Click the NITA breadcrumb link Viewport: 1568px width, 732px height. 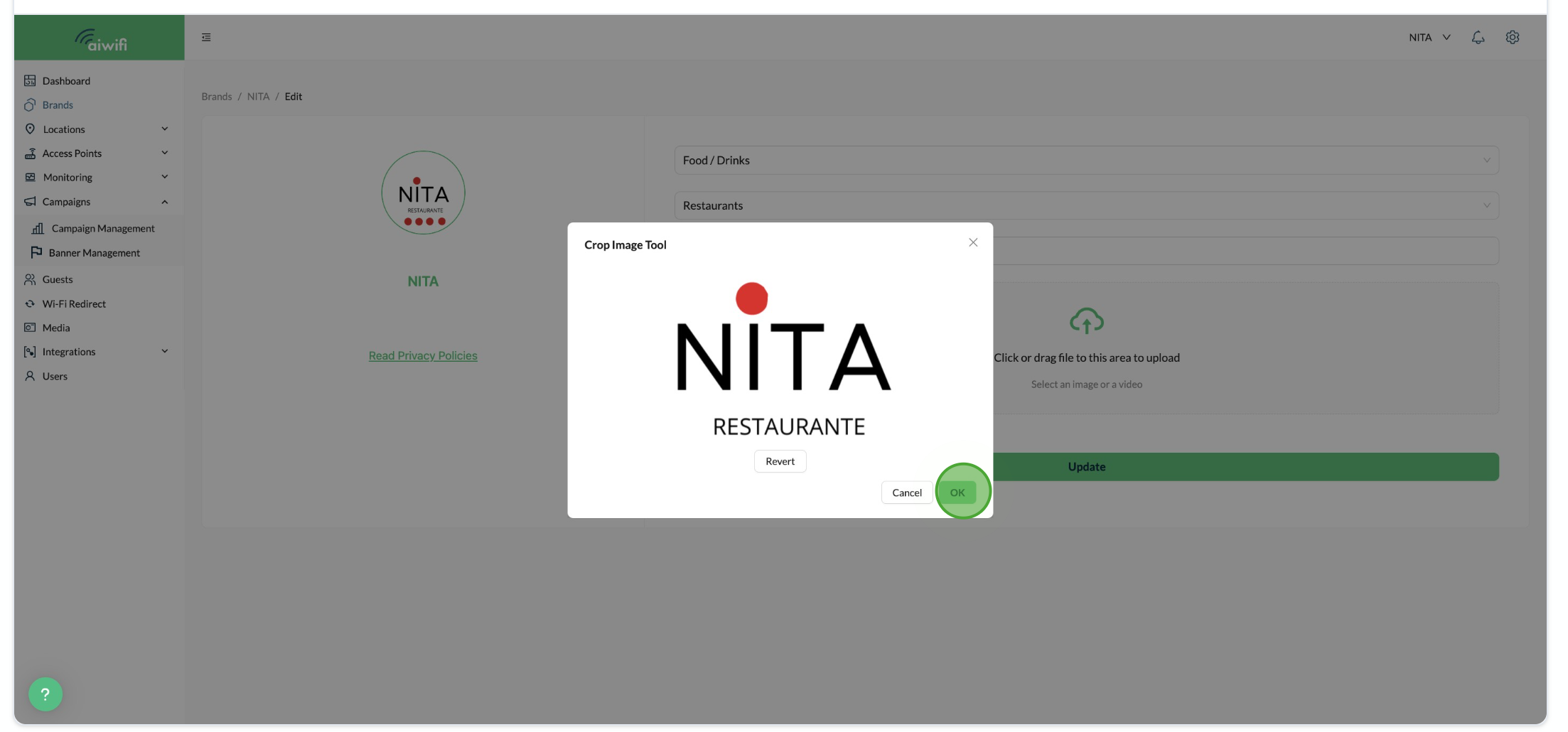[258, 97]
